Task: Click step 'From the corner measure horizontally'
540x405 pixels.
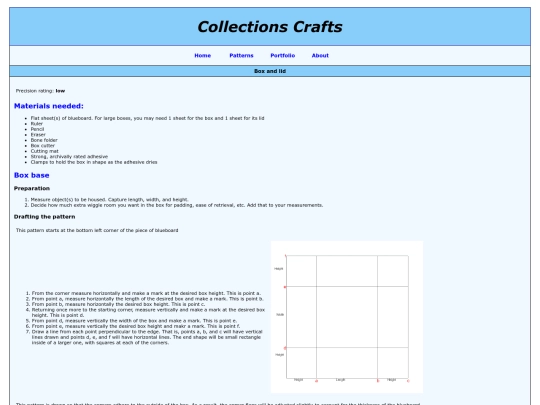Action: [146, 293]
